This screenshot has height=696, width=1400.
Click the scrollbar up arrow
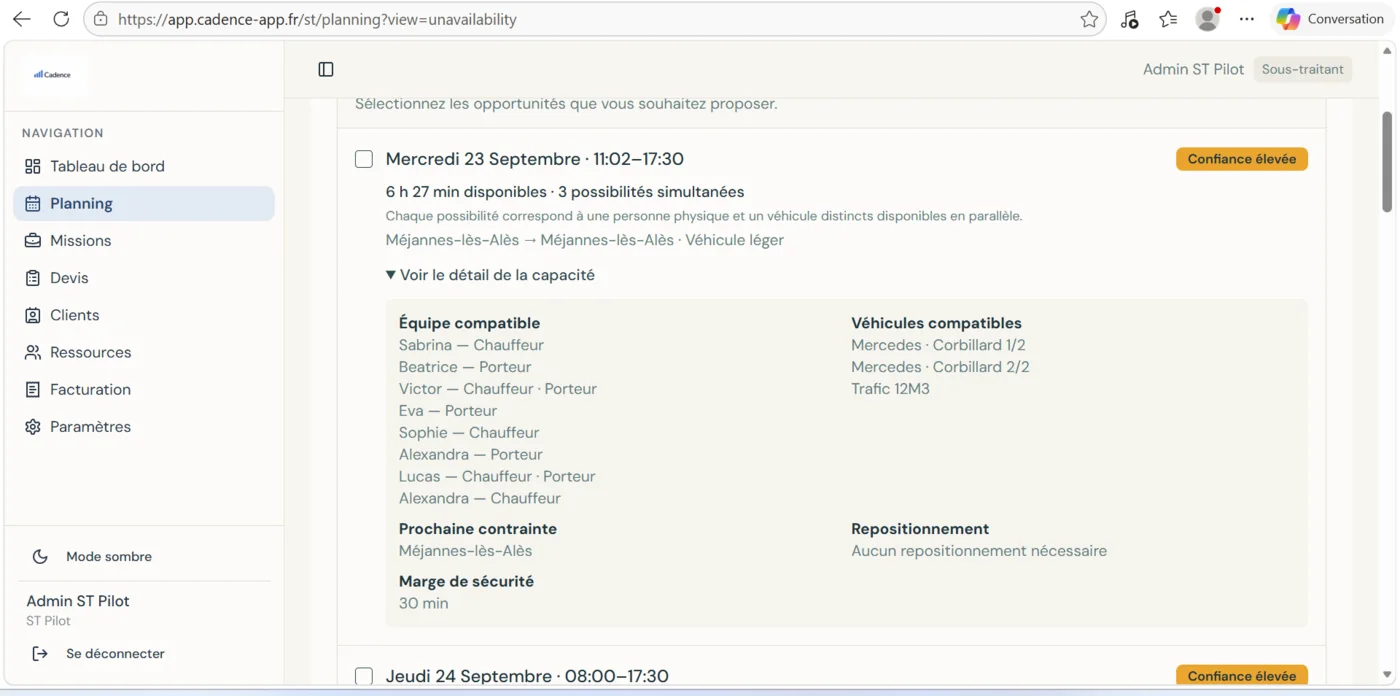point(1386,50)
